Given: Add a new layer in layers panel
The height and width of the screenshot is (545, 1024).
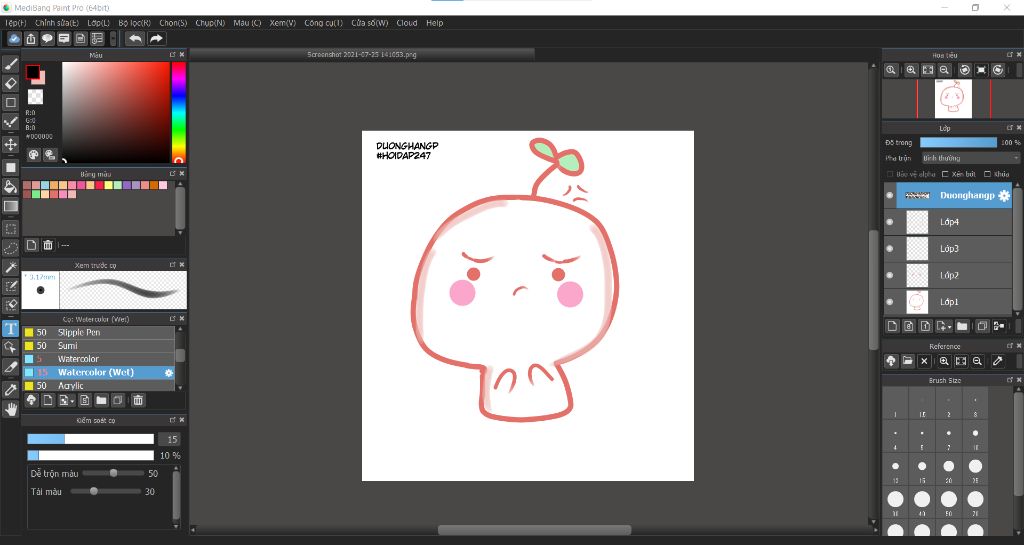Looking at the screenshot, I should point(892,326).
